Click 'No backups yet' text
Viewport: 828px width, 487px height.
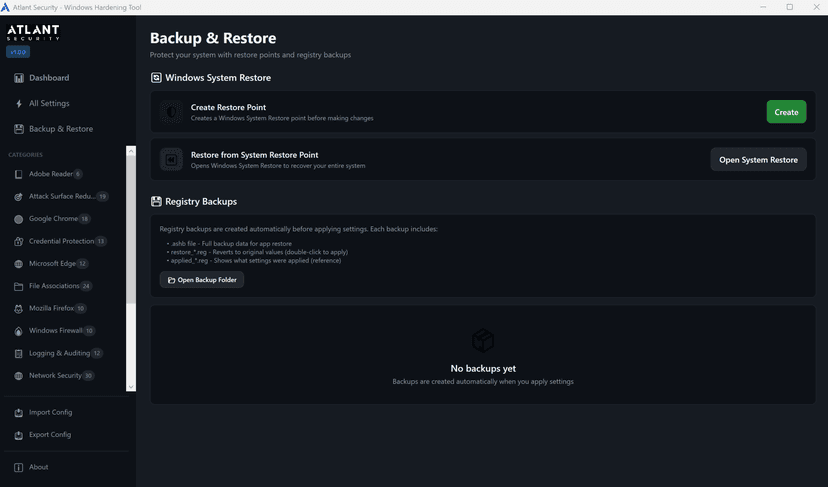(483, 368)
